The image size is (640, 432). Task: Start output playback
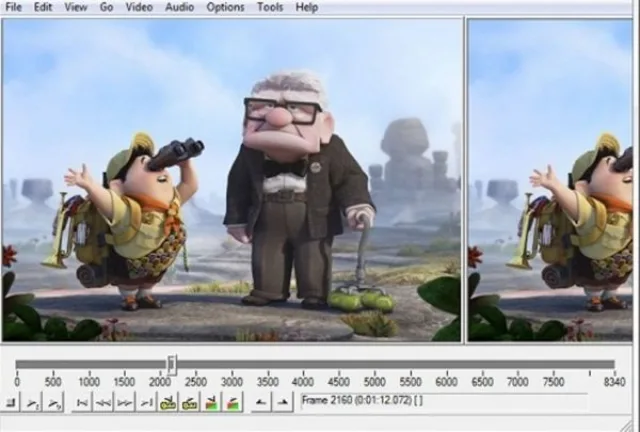click(x=54, y=403)
